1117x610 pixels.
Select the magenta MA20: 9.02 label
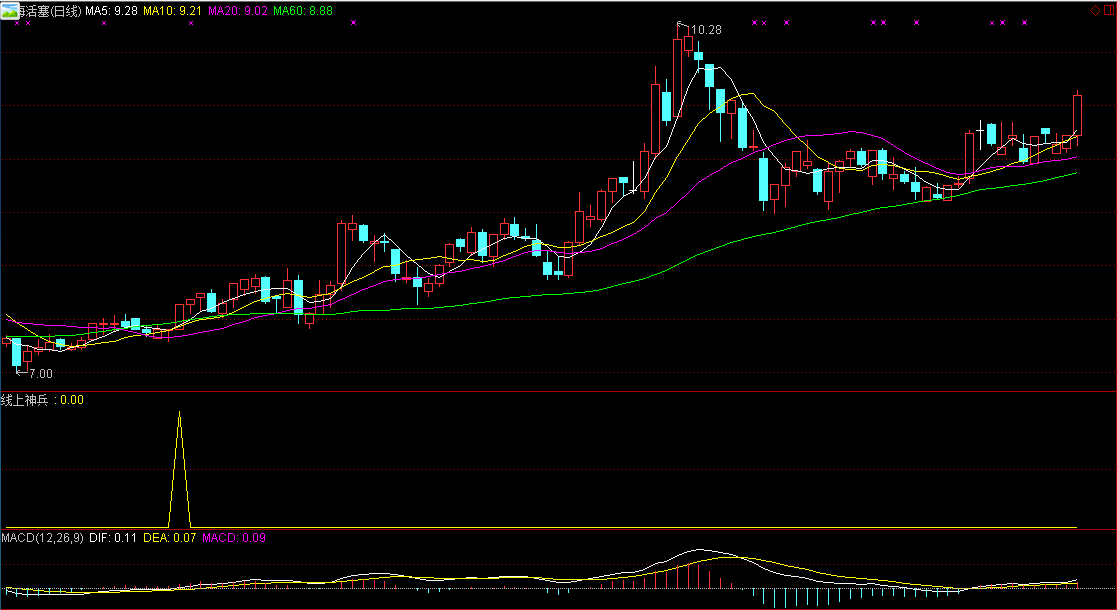pyautogui.click(x=237, y=11)
